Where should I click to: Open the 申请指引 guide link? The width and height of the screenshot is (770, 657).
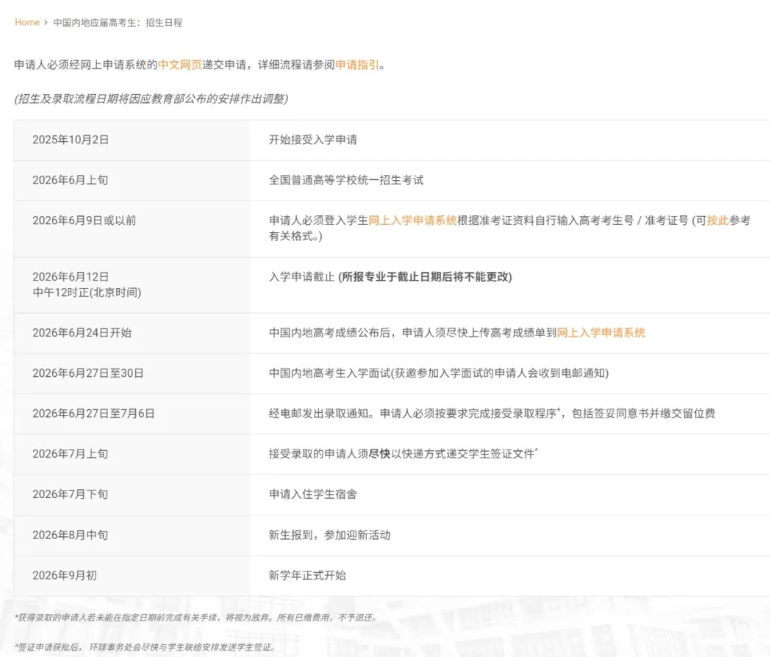point(357,65)
